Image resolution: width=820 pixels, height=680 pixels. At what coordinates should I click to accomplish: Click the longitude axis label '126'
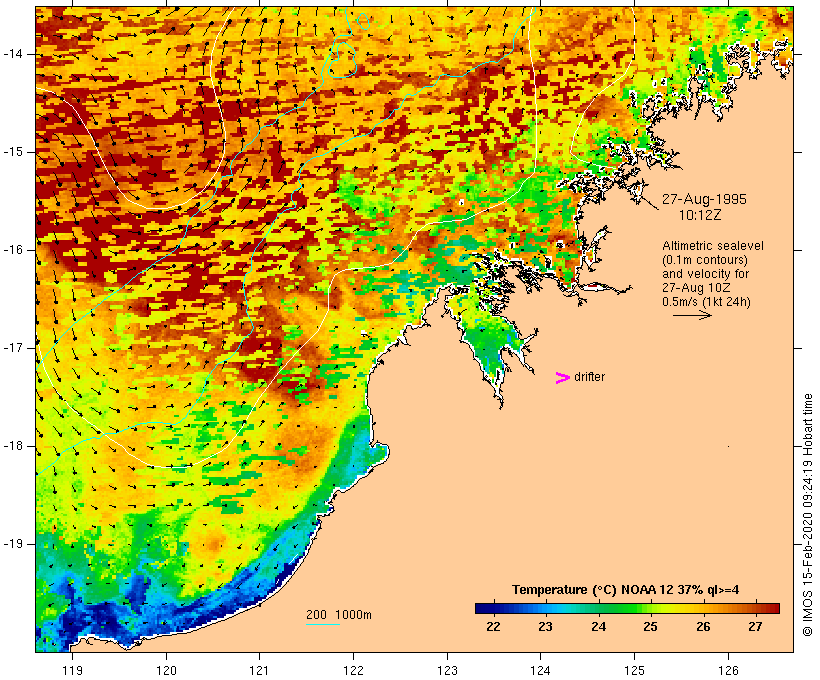[728, 670]
